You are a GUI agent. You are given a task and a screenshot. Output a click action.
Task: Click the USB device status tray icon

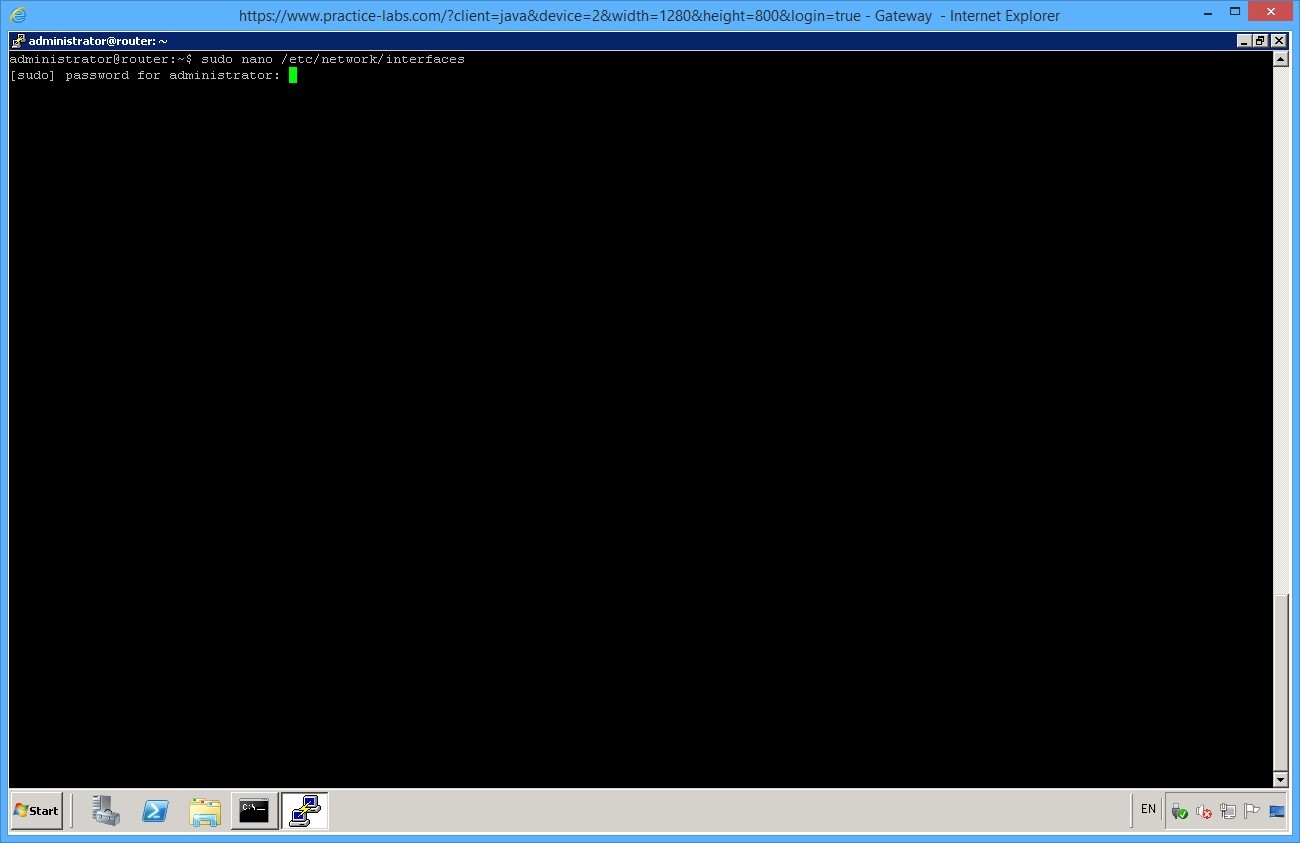pyautogui.click(x=1179, y=811)
